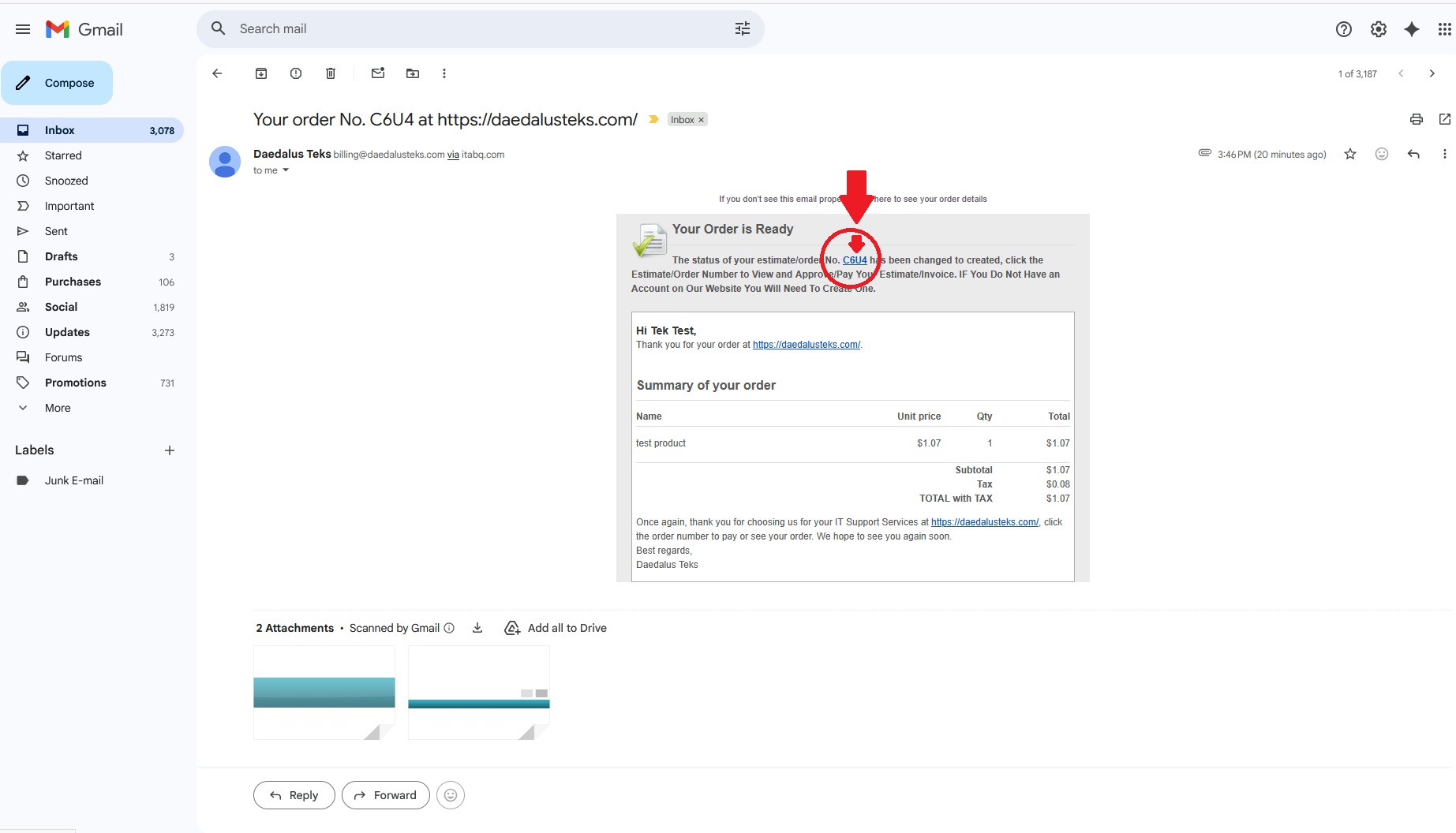Open daedalusteks.com link under greeting
The width and height of the screenshot is (1456, 833).
point(807,345)
